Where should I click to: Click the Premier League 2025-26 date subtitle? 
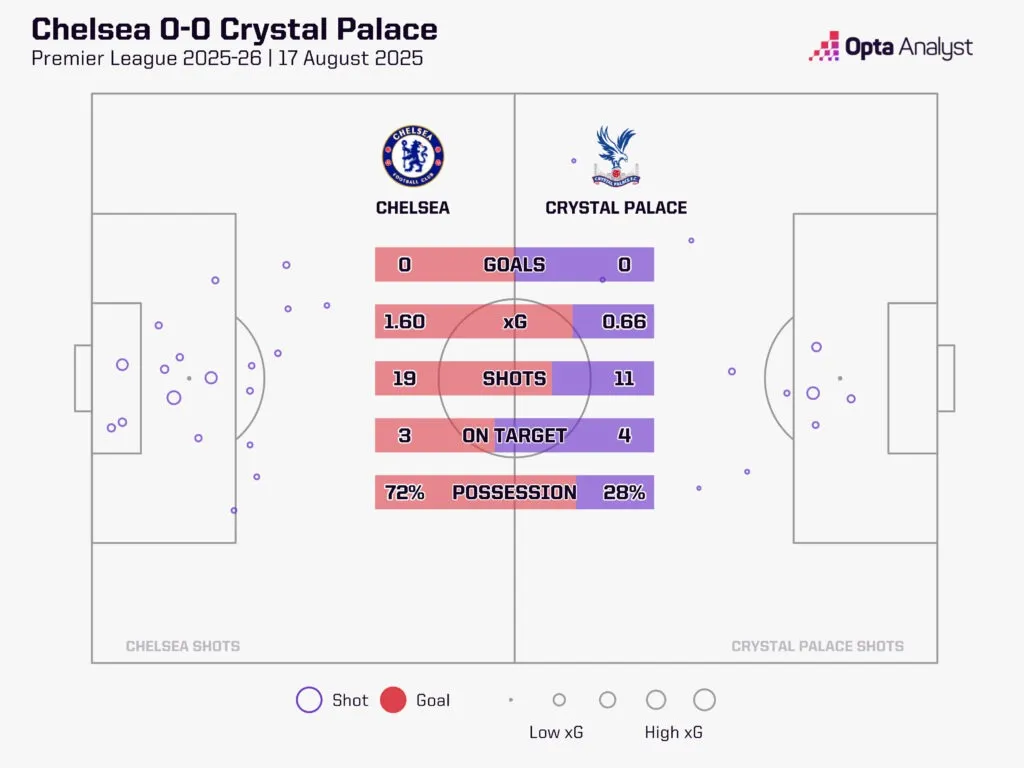tap(227, 58)
